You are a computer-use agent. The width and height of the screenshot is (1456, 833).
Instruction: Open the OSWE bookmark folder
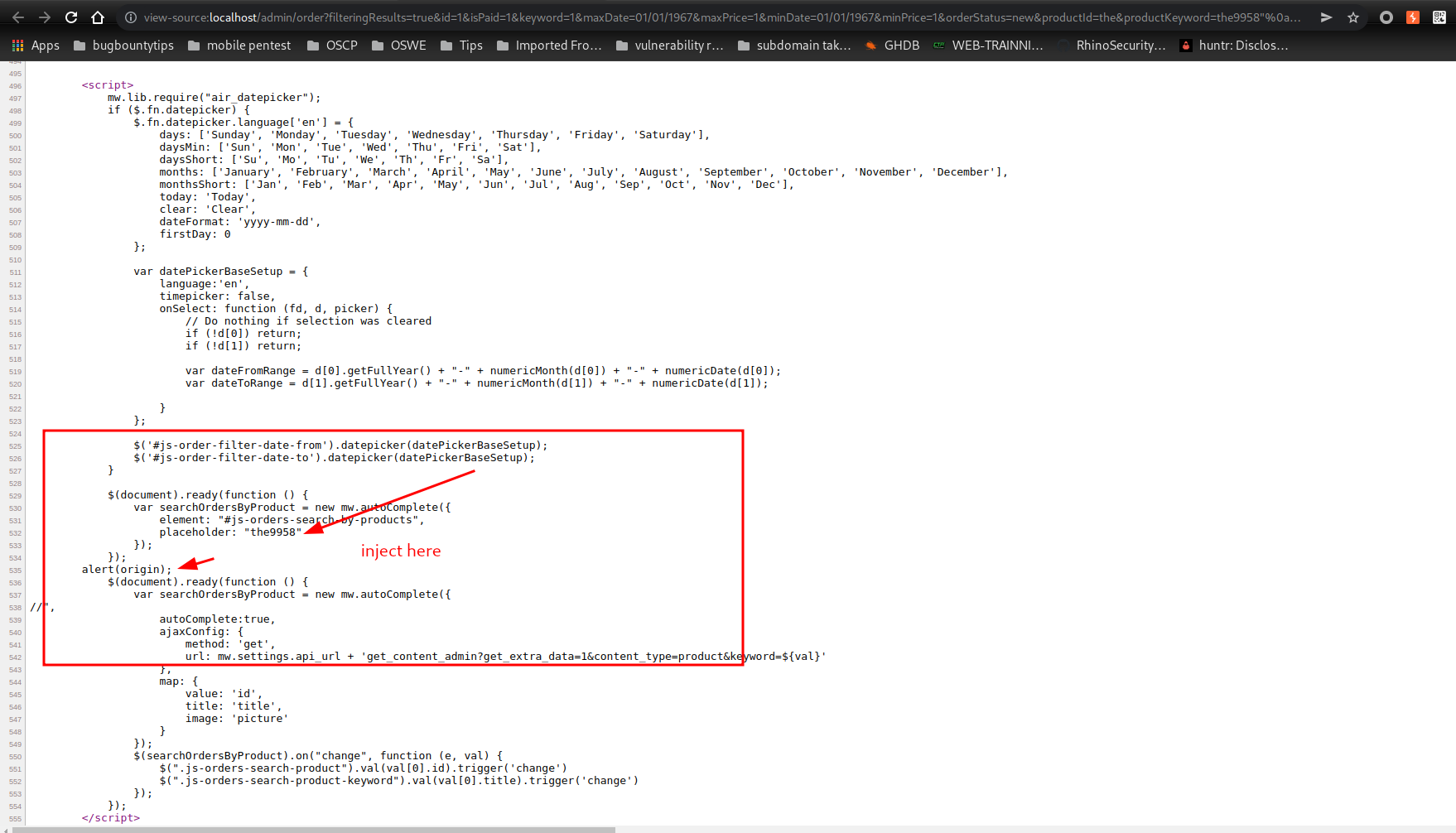coord(398,46)
